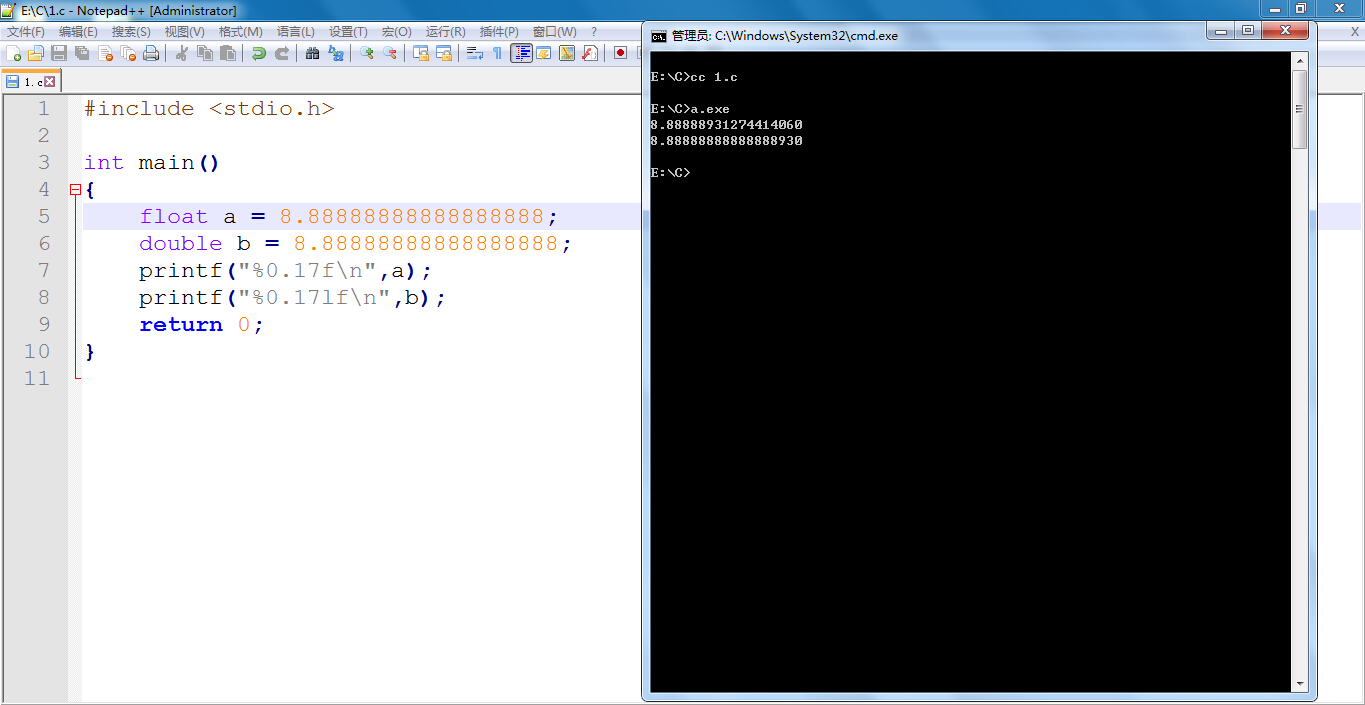1365x705 pixels.
Task: Open the 窗口(W) menu
Action: click(554, 32)
